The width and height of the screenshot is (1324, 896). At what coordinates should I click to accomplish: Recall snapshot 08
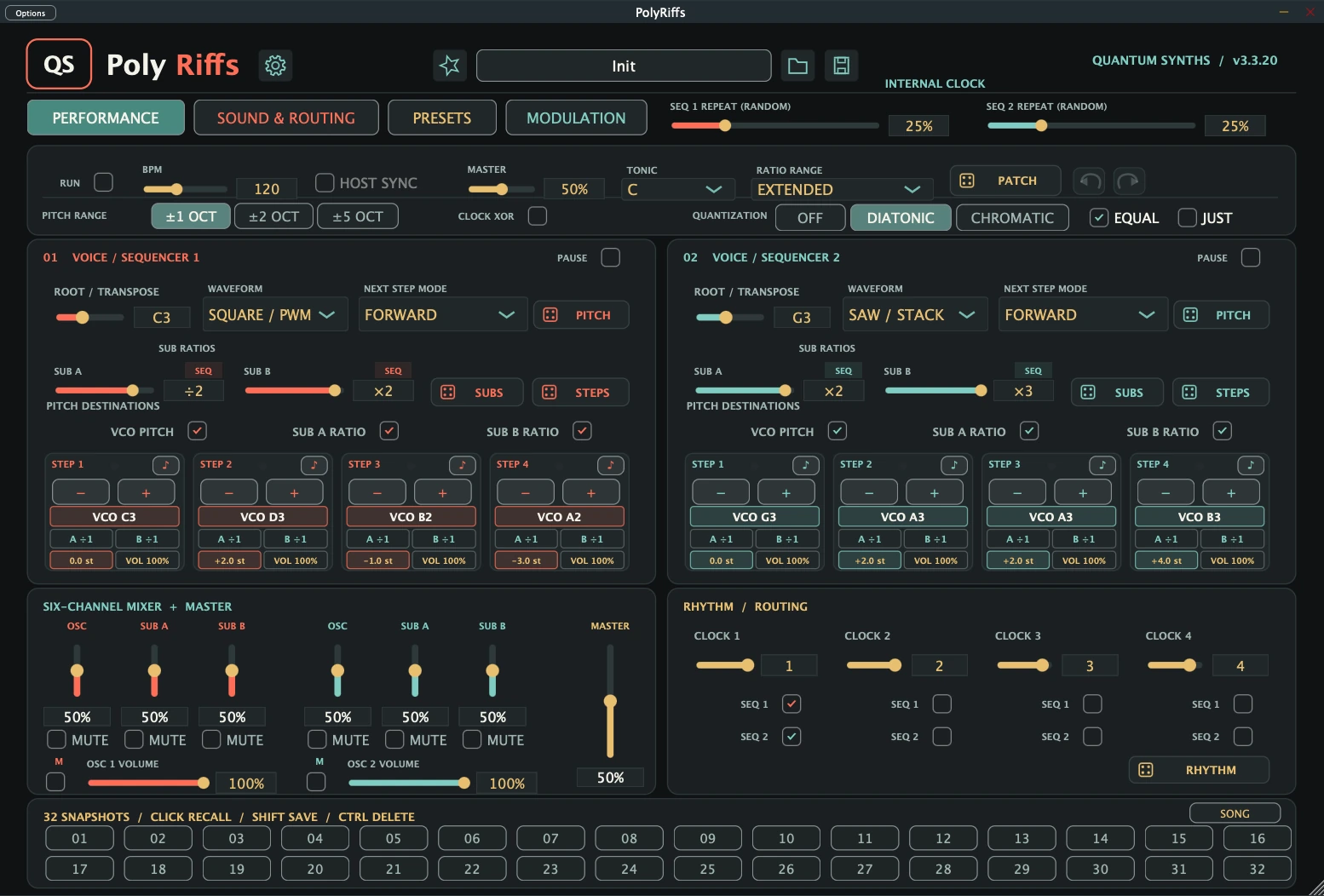point(630,838)
